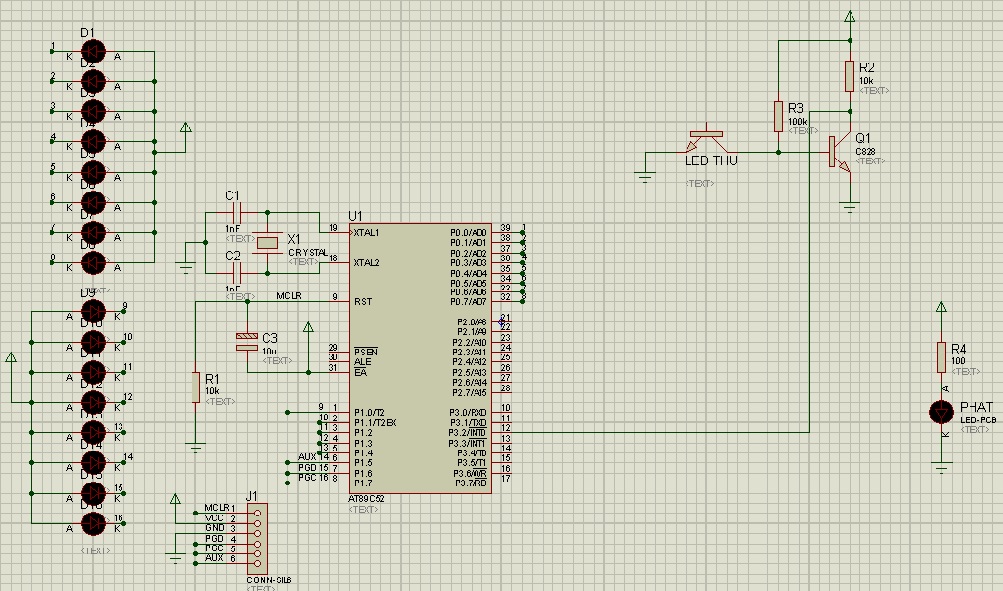Click the power terminal arrow above R2

click(849, 17)
